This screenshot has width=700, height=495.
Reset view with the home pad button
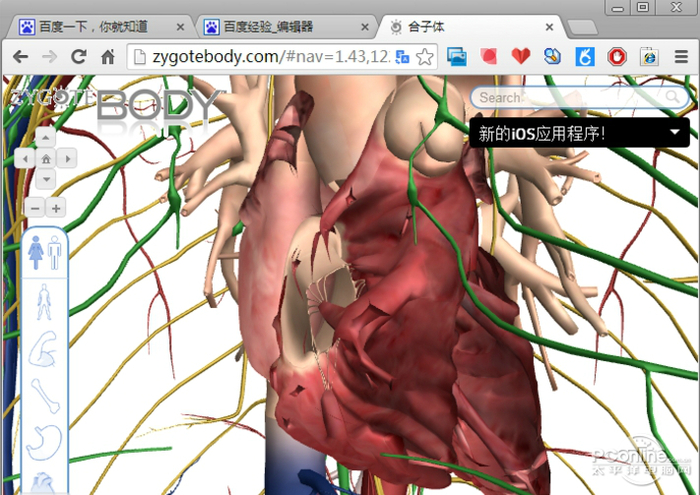pos(46,158)
